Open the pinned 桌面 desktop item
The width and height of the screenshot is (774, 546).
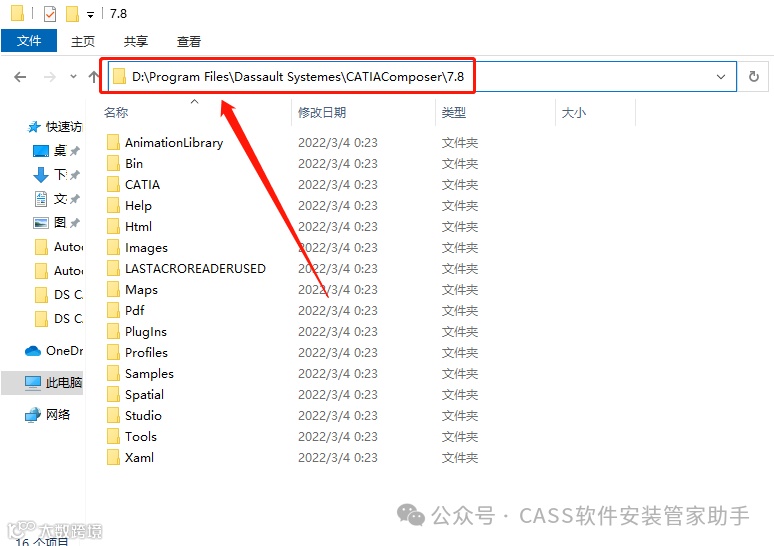tap(56, 150)
